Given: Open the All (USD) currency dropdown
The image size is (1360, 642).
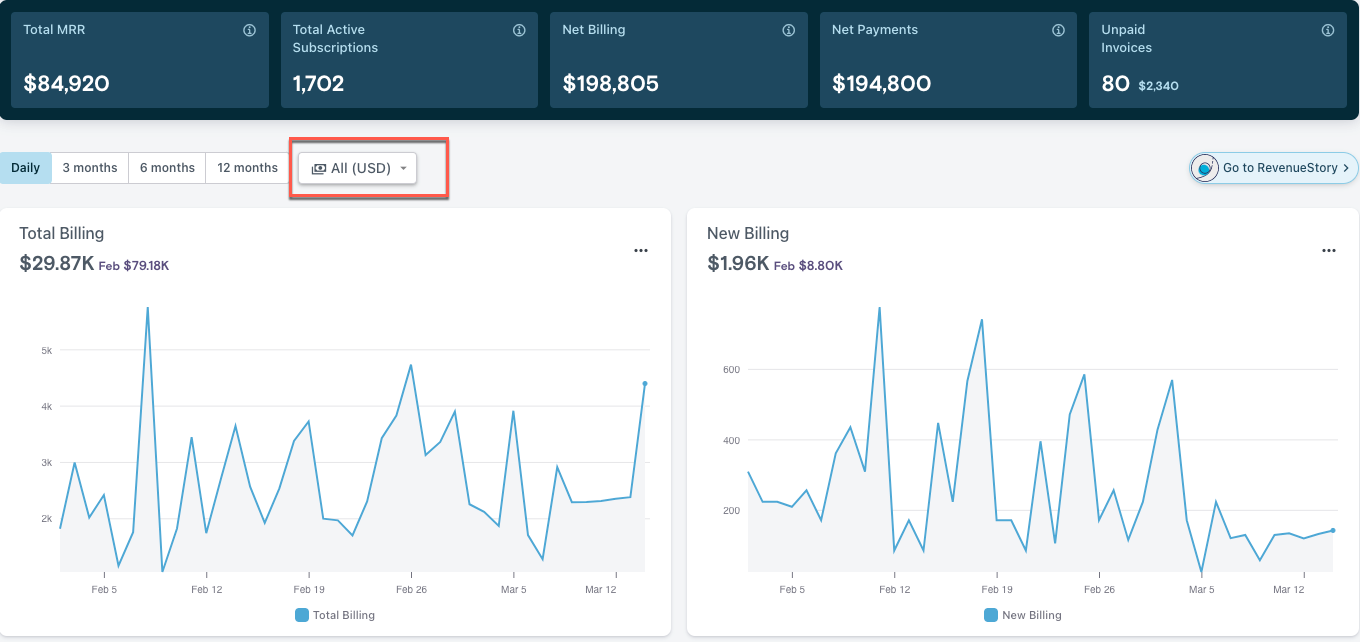Looking at the screenshot, I should pyautogui.click(x=358, y=169).
